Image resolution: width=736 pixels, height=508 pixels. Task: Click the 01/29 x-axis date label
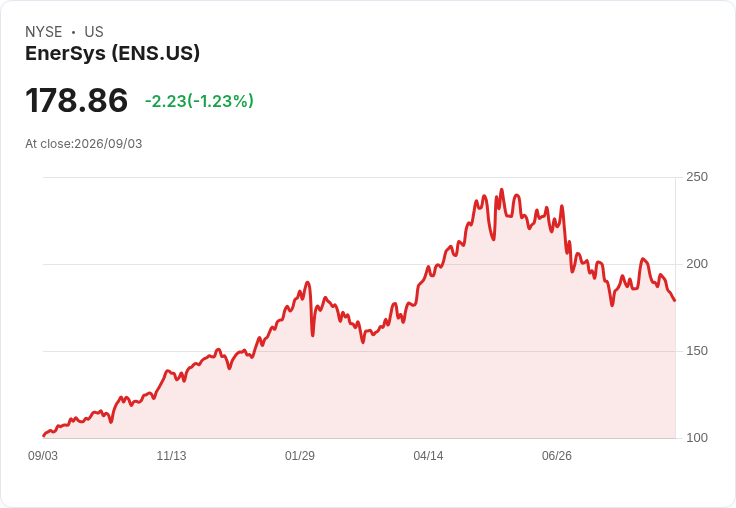[x=299, y=456]
